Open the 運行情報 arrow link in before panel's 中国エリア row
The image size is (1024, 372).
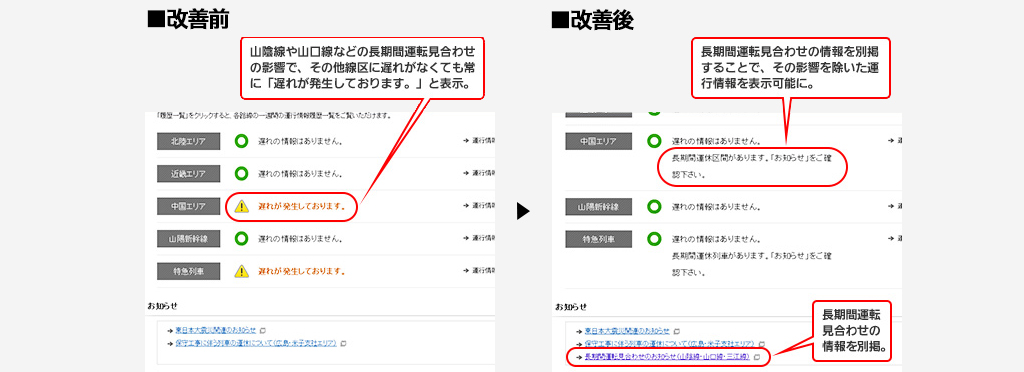(x=479, y=206)
